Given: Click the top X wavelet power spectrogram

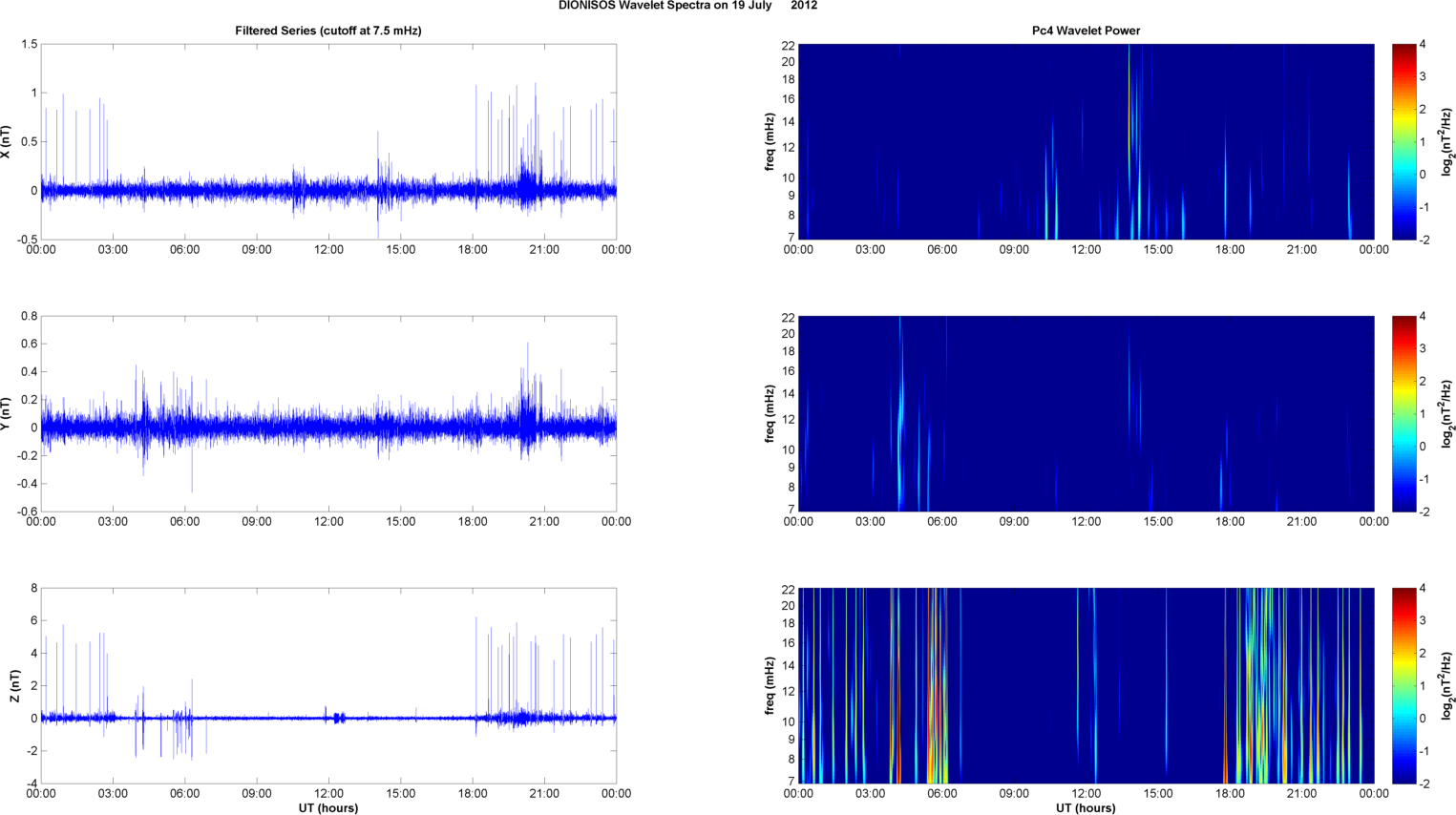Looking at the screenshot, I should tap(1086, 141).
